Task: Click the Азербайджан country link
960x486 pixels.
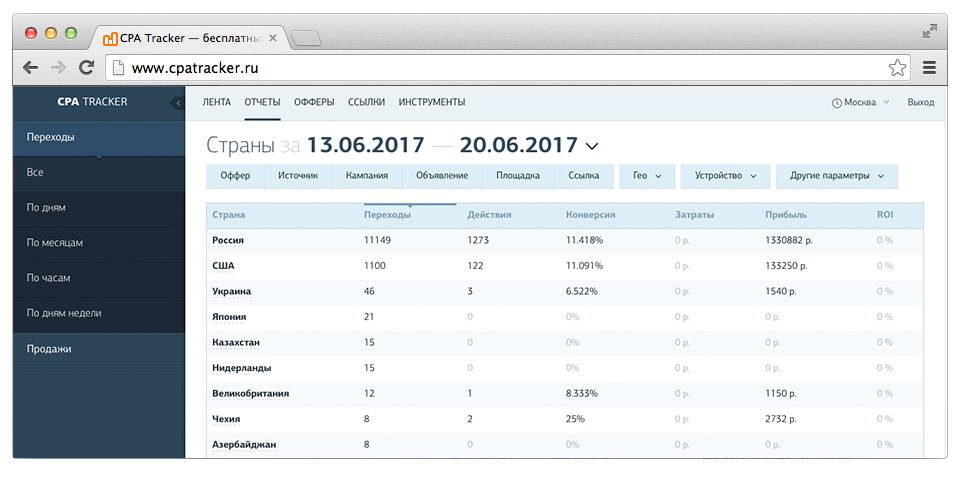Action: [x=244, y=445]
